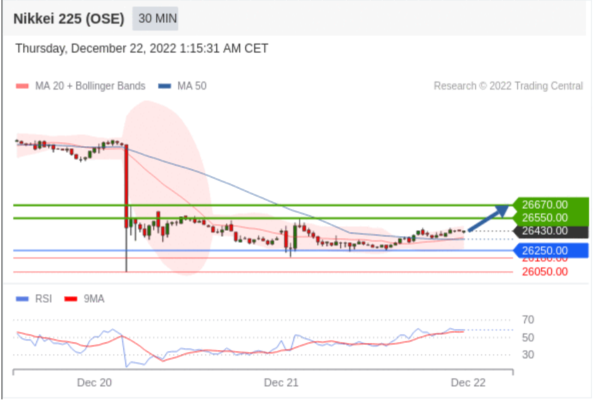This screenshot has width=593, height=400.
Task: Click the Dec 20 date axis label
Action: (x=94, y=383)
